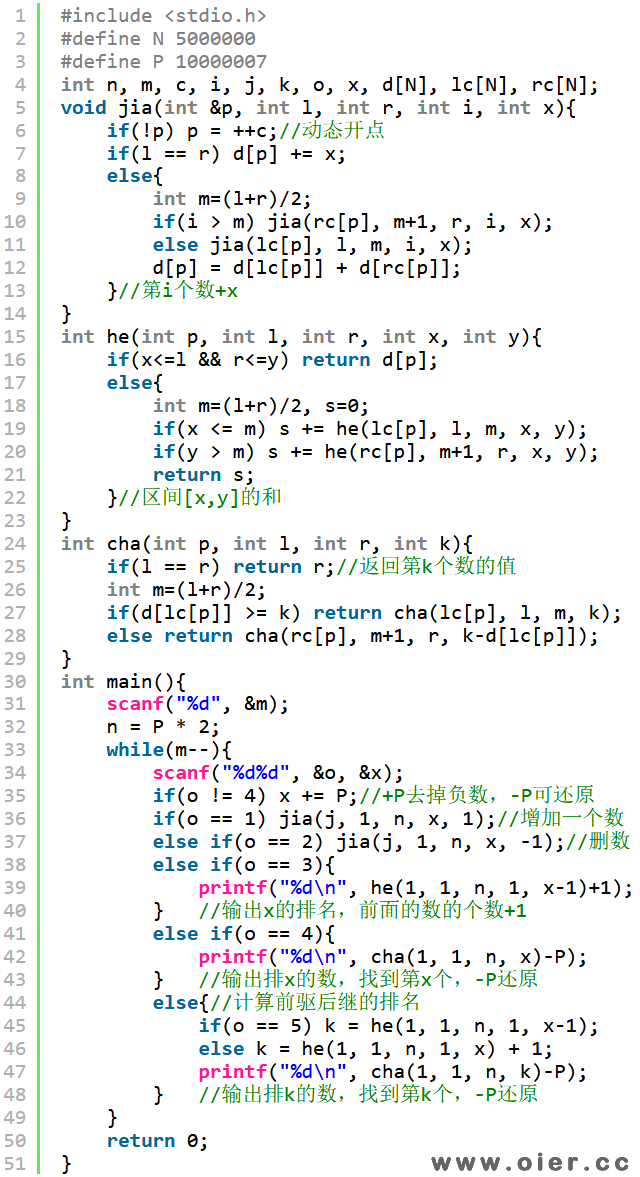Click the 'return 0;' statement
Viewport: 640px width, 1177px height.
coord(158,1141)
